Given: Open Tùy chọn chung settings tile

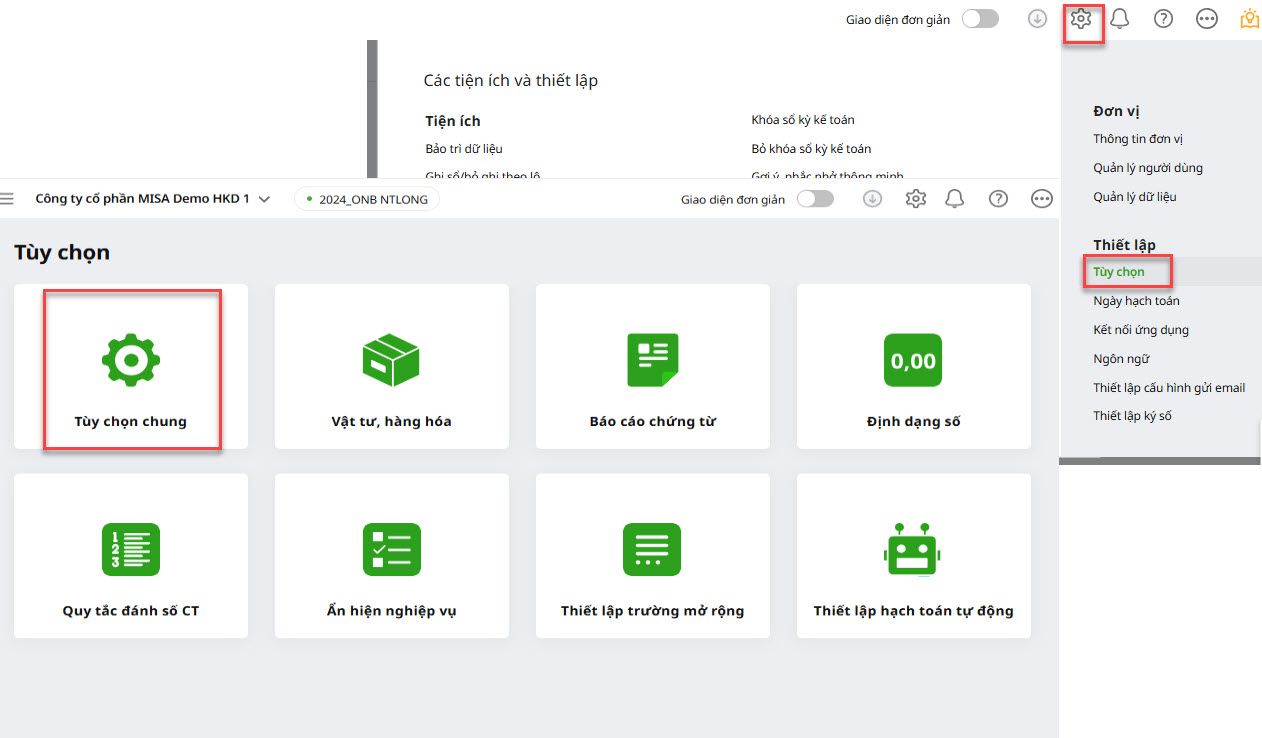Looking at the screenshot, I should point(131,366).
